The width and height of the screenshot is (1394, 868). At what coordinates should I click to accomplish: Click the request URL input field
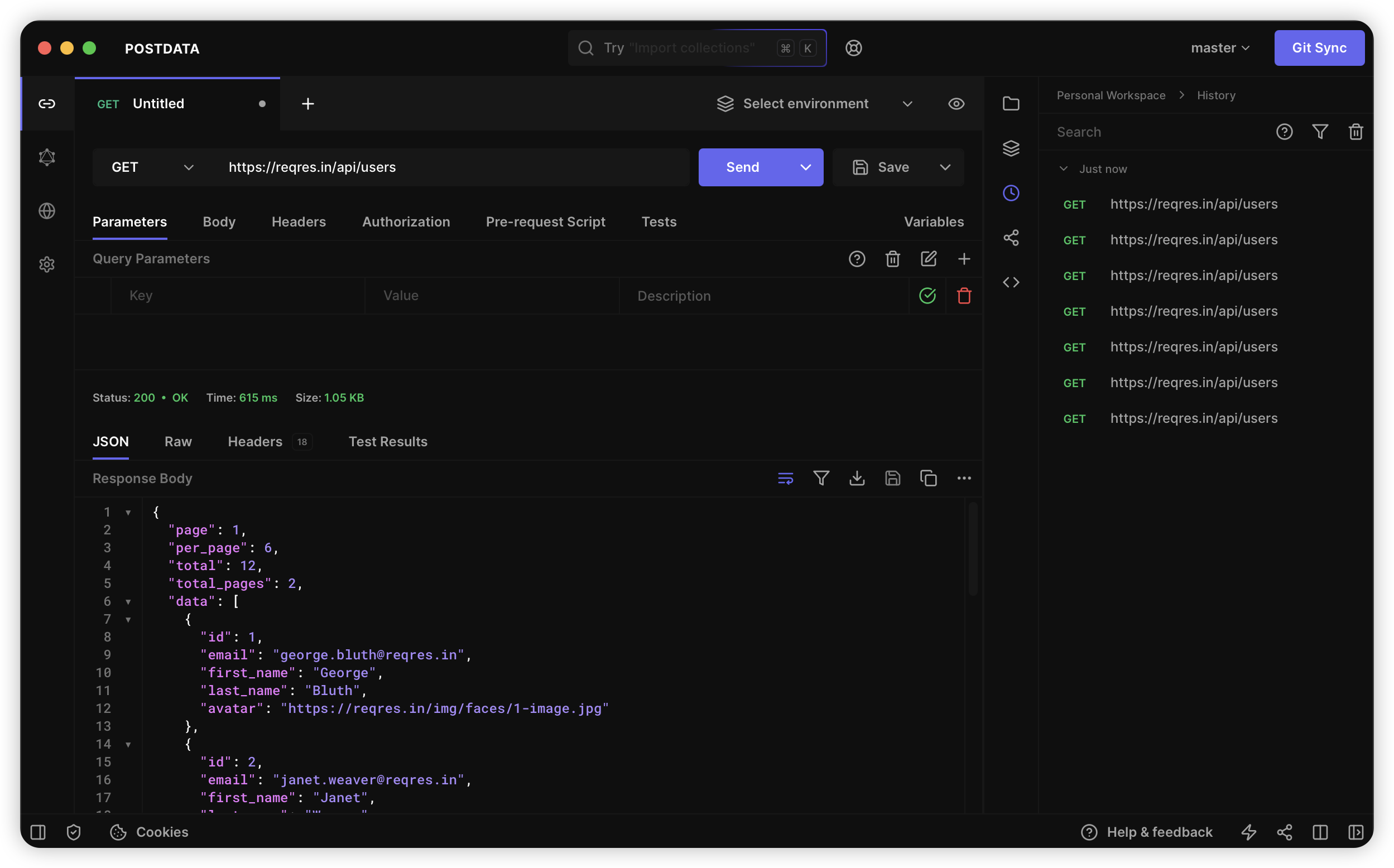(x=448, y=167)
